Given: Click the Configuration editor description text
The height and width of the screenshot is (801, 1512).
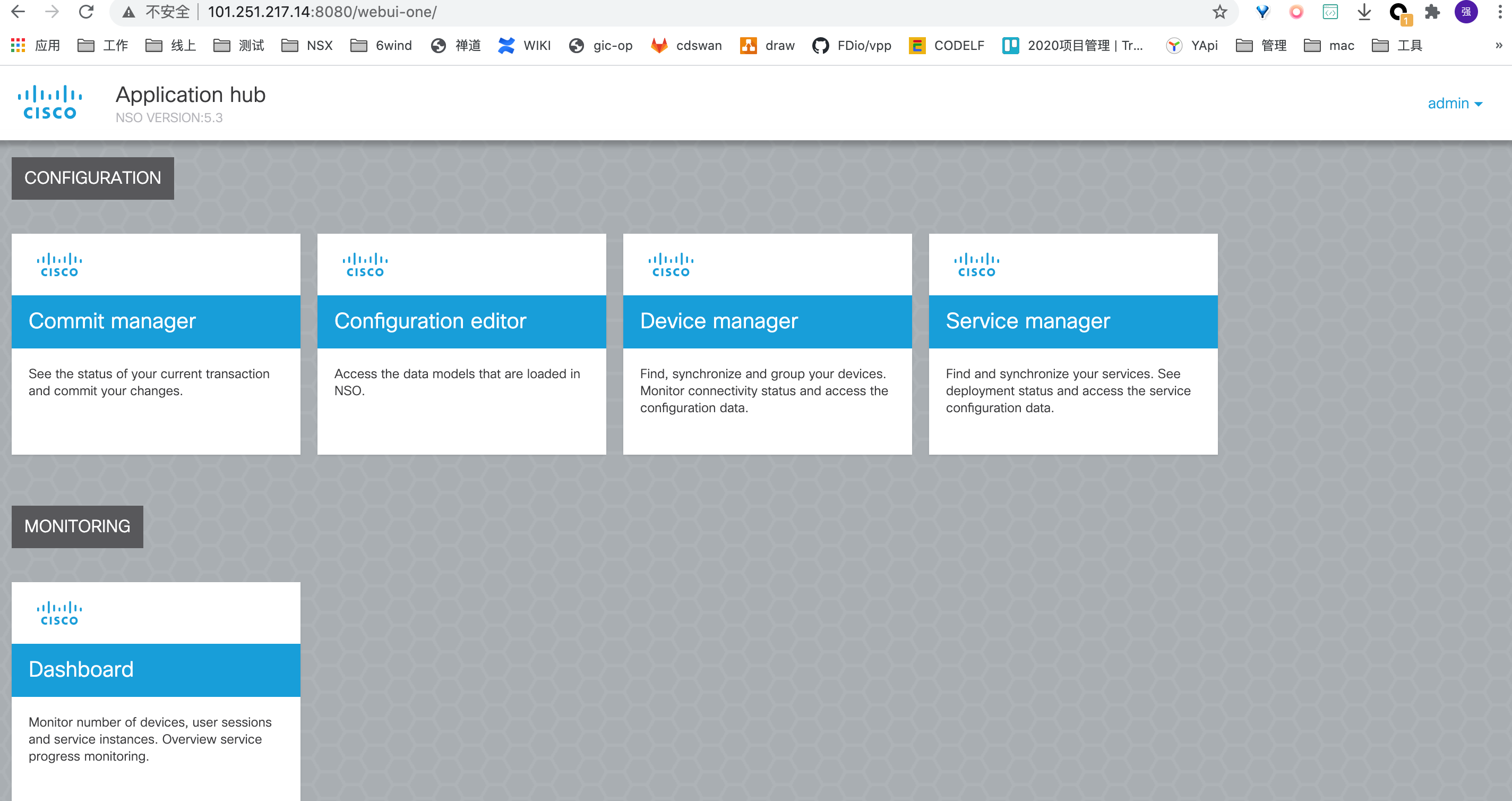Looking at the screenshot, I should (x=457, y=382).
